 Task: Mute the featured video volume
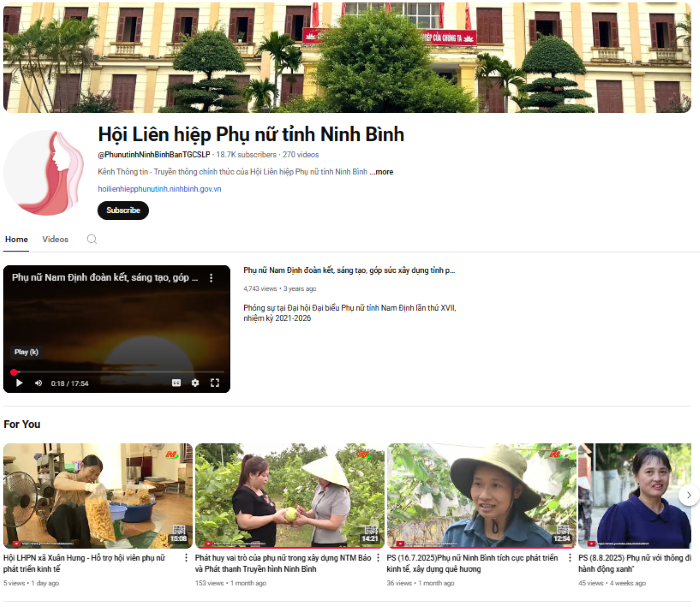click(x=38, y=383)
